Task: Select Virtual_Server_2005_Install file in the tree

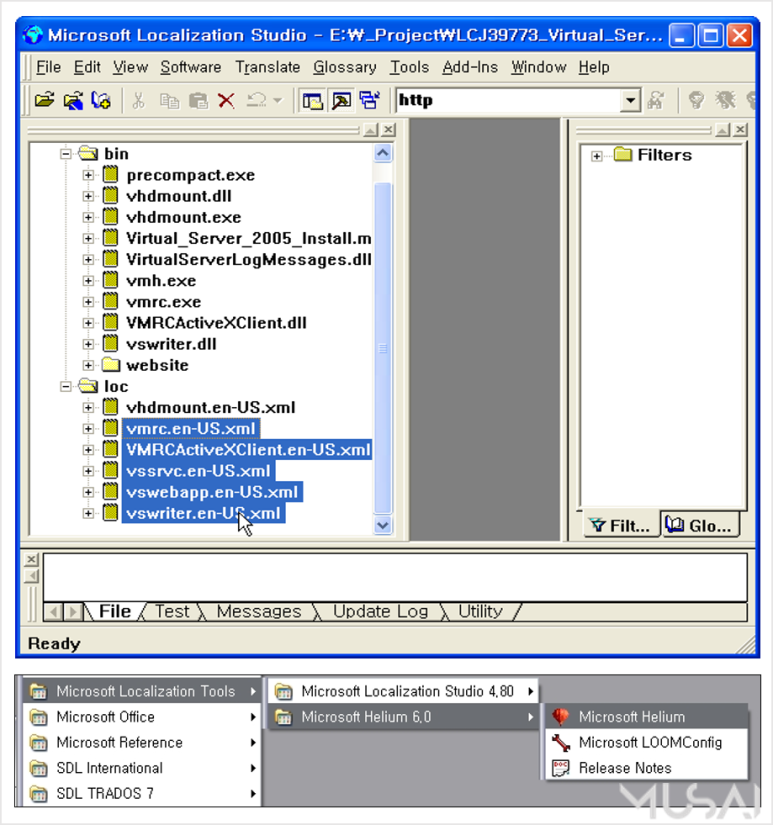Action: 248,238
